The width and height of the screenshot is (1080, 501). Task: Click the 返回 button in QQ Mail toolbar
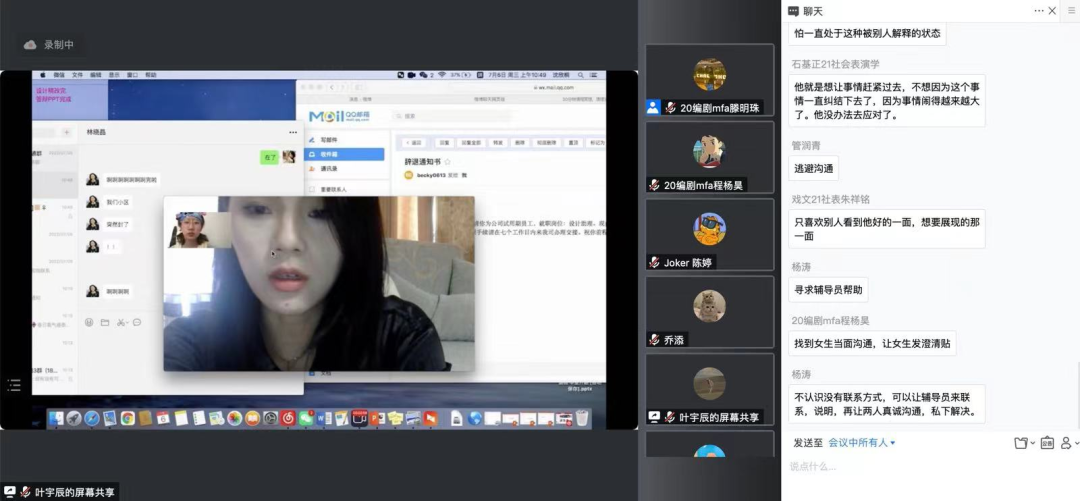pos(413,143)
